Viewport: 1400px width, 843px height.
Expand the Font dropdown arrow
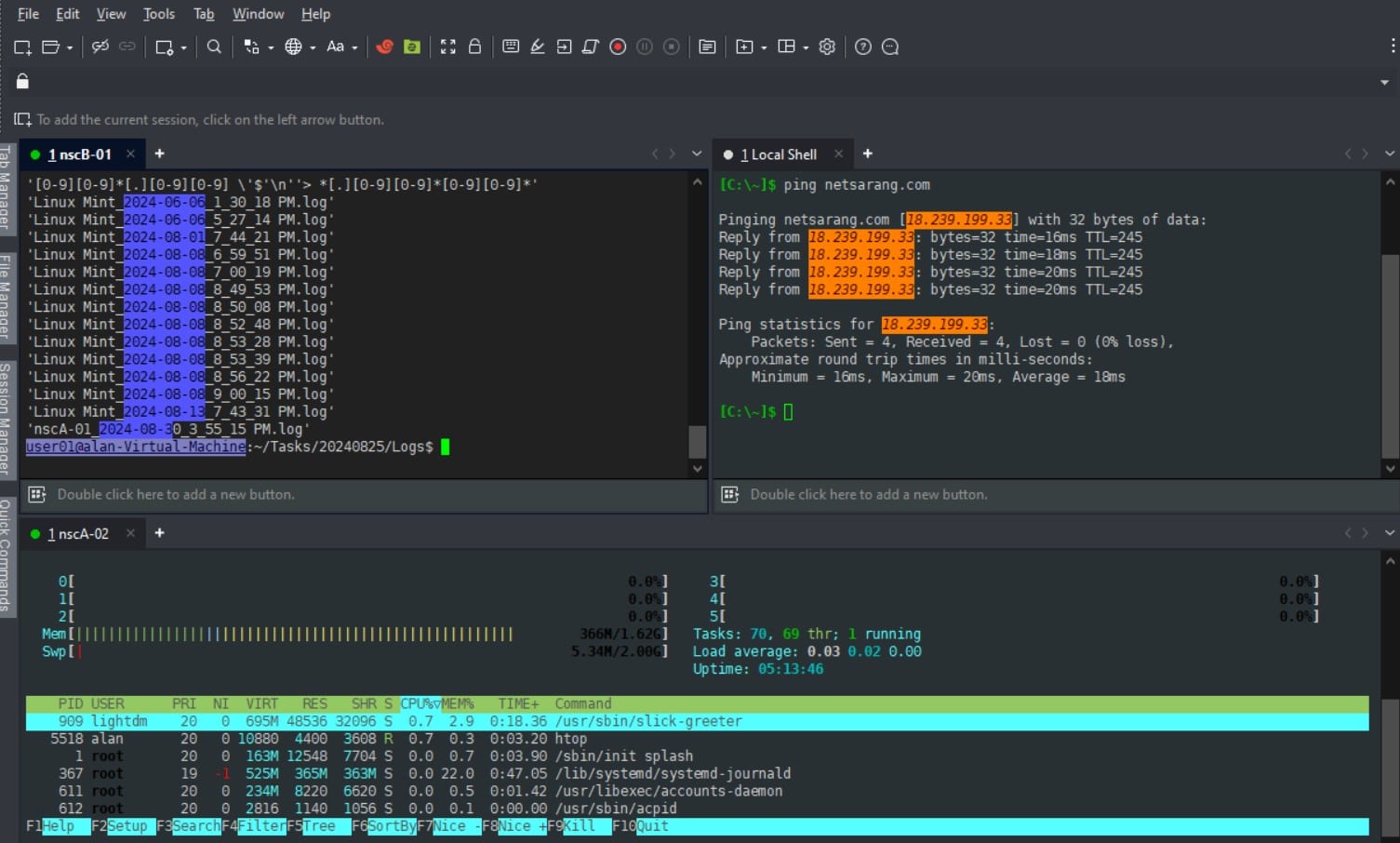coord(354,47)
